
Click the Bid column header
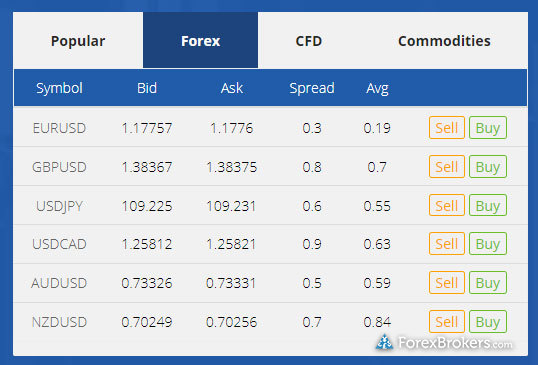point(147,88)
